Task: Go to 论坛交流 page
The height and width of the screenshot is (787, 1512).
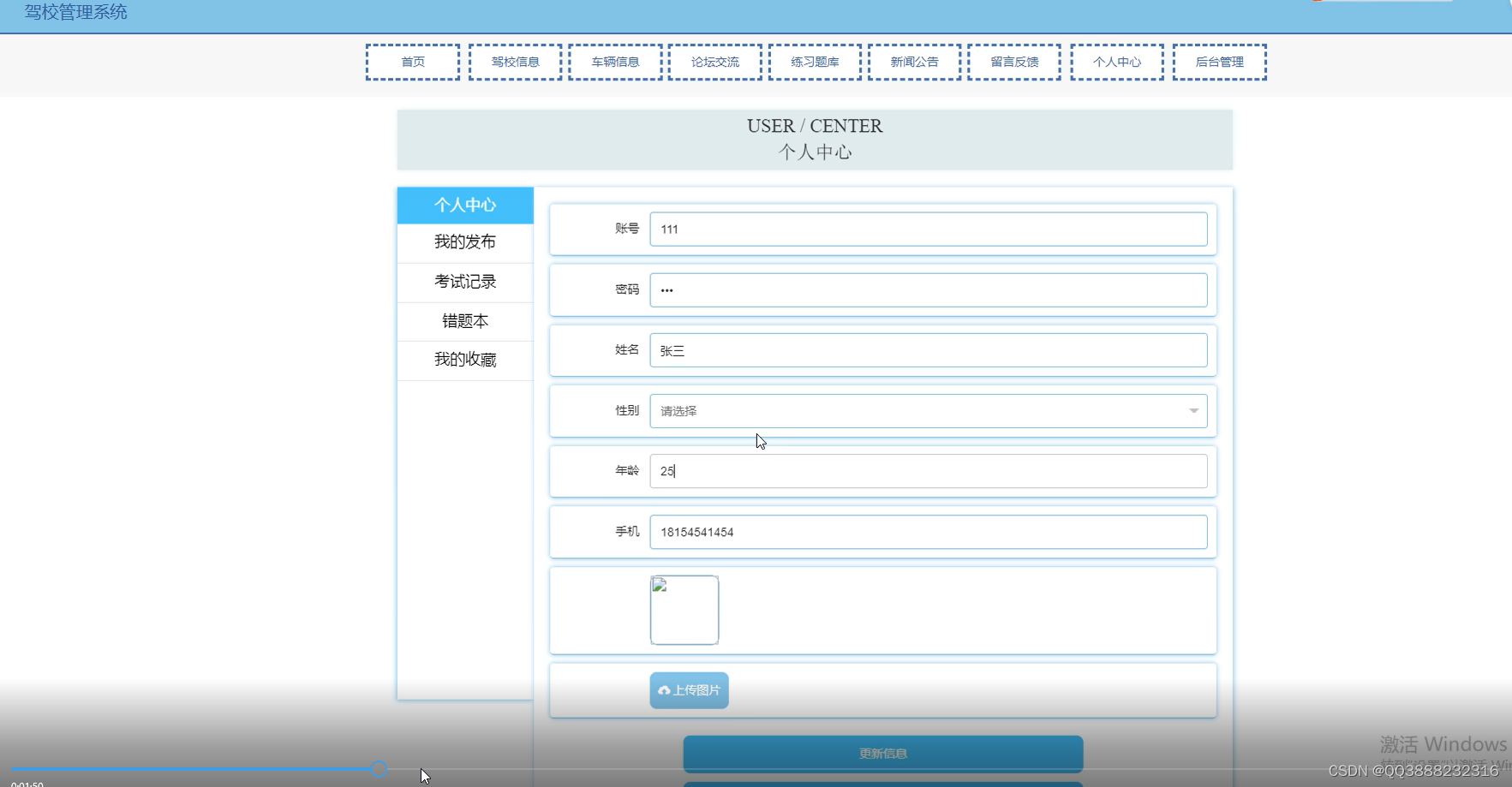Action: pos(715,62)
